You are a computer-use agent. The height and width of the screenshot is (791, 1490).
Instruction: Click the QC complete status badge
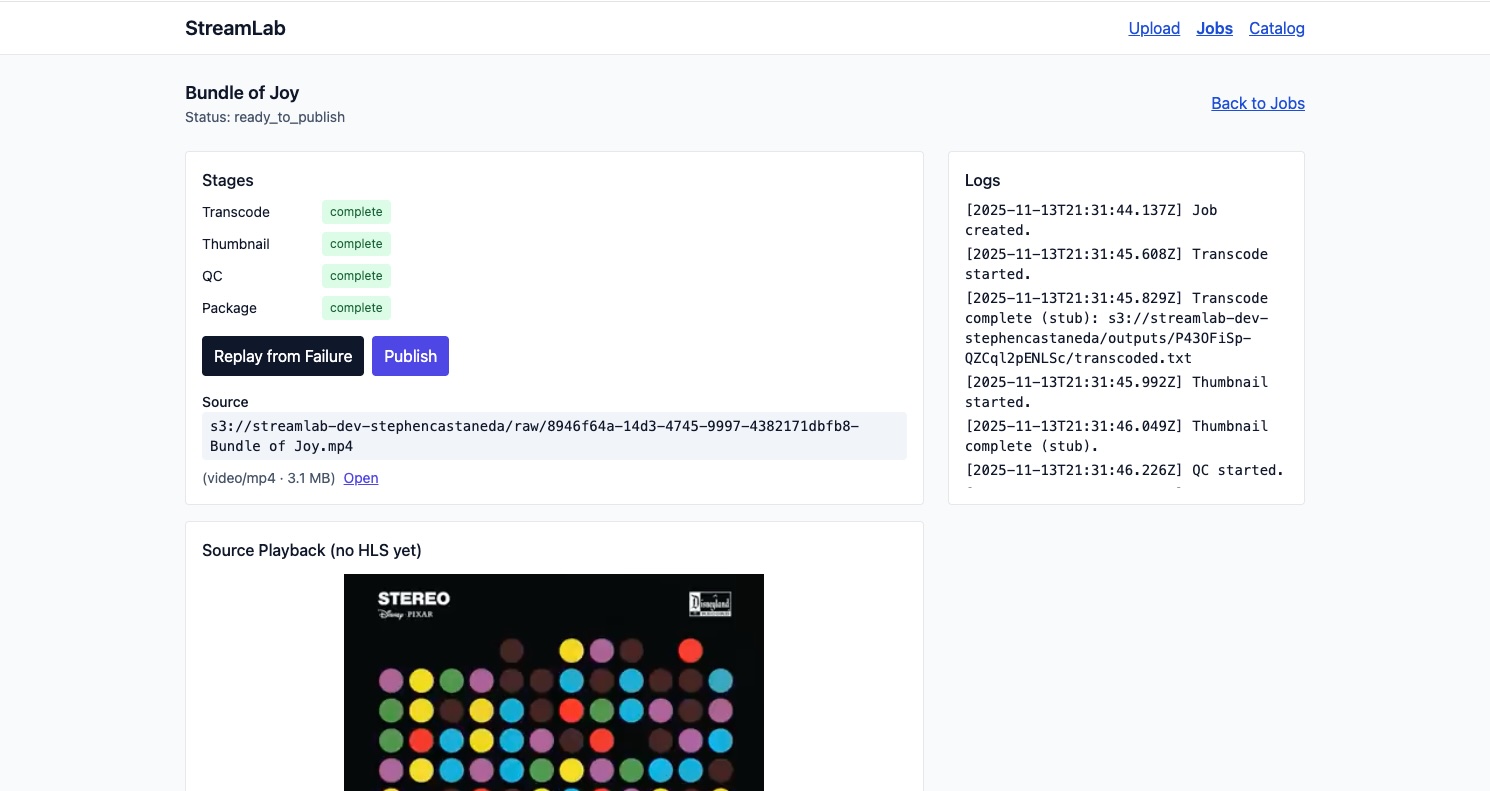[x=356, y=276]
